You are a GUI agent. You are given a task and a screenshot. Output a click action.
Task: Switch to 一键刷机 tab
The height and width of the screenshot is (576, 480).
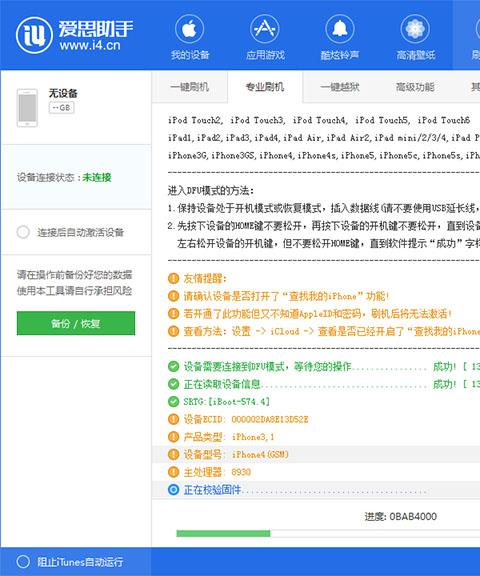(x=190, y=87)
